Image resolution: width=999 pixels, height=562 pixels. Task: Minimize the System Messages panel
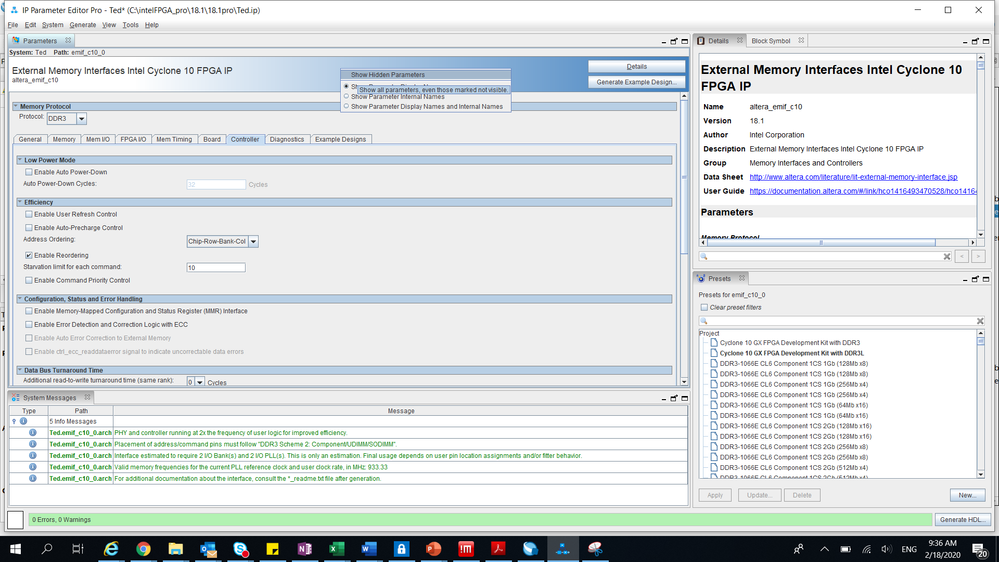(663, 398)
